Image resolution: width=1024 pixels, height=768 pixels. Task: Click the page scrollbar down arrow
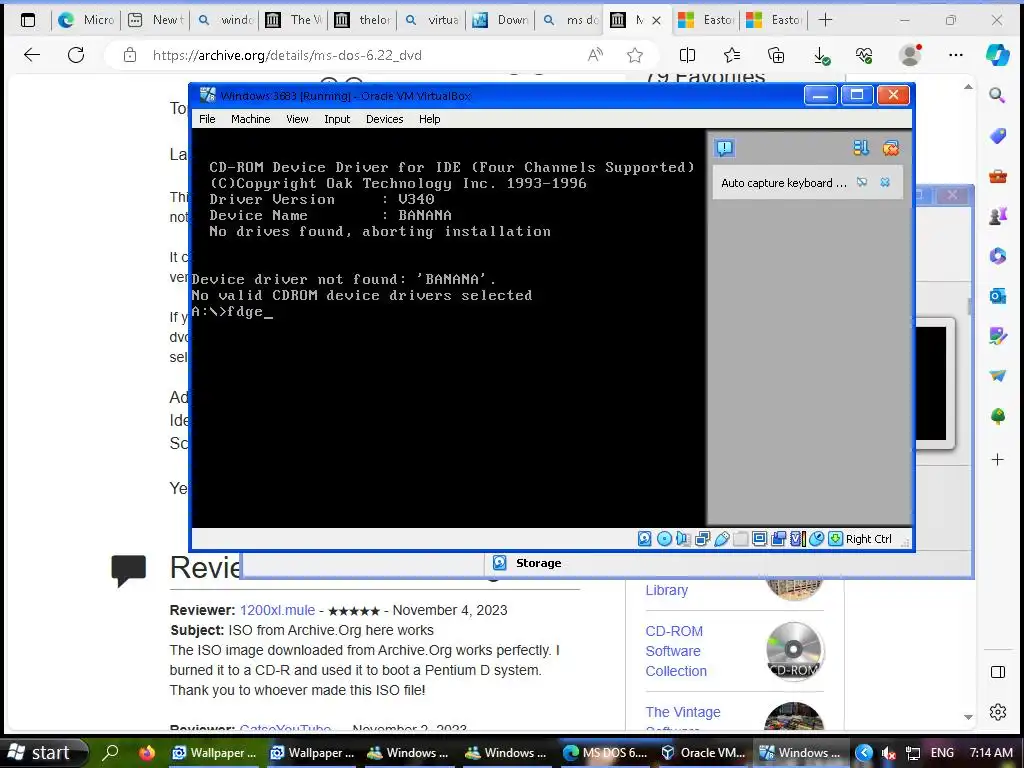[968, 717]
